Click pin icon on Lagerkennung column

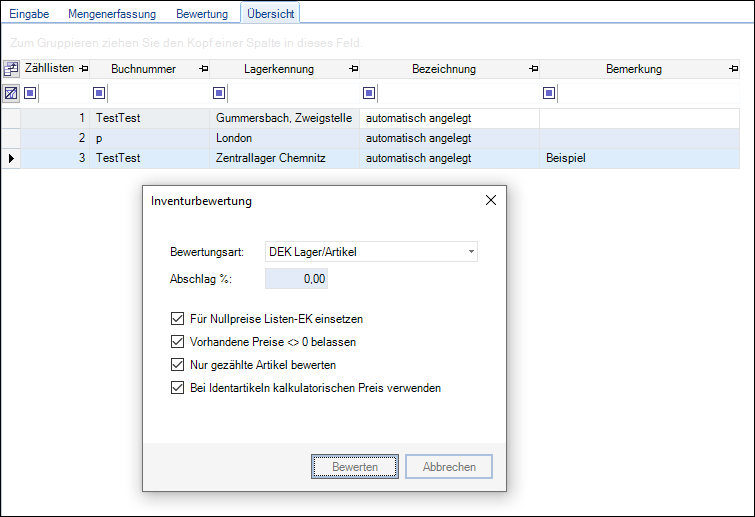[352, 69]
